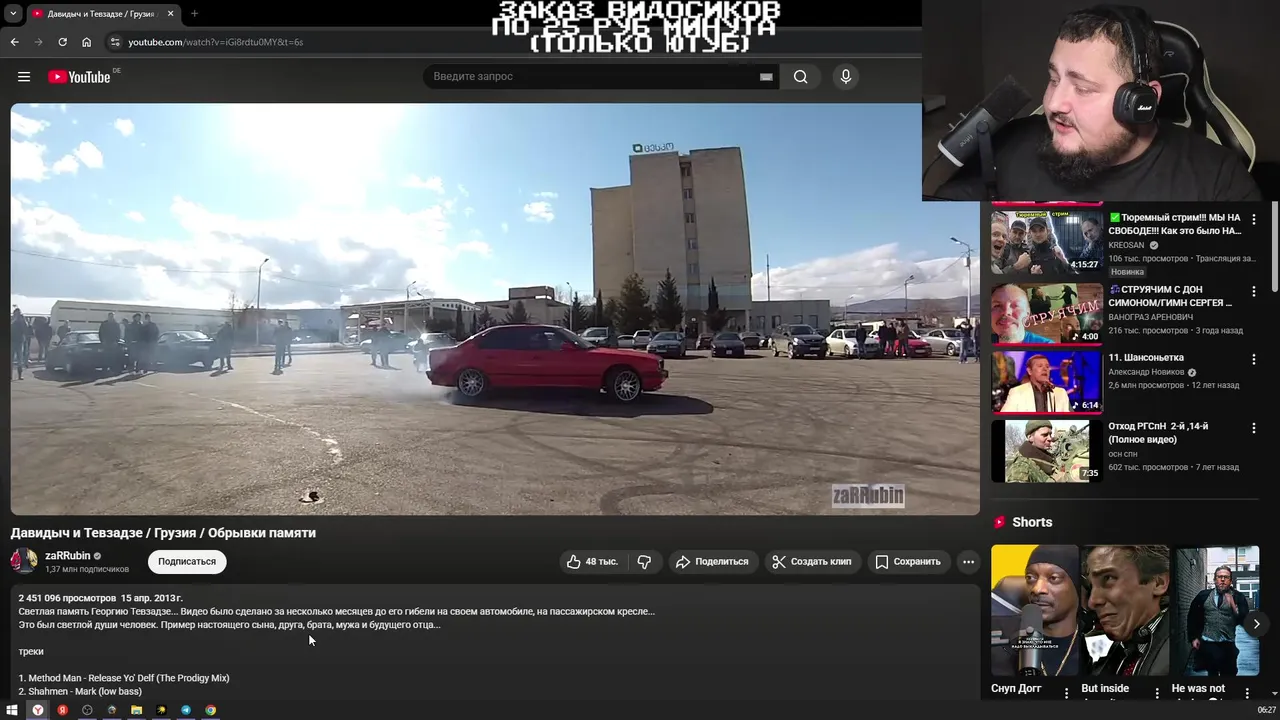Viewport: 1280px width, 720px height.
Task: Click the 'Method Man - Release Yo' Delf' track line
Action: (x=124, y=678)
